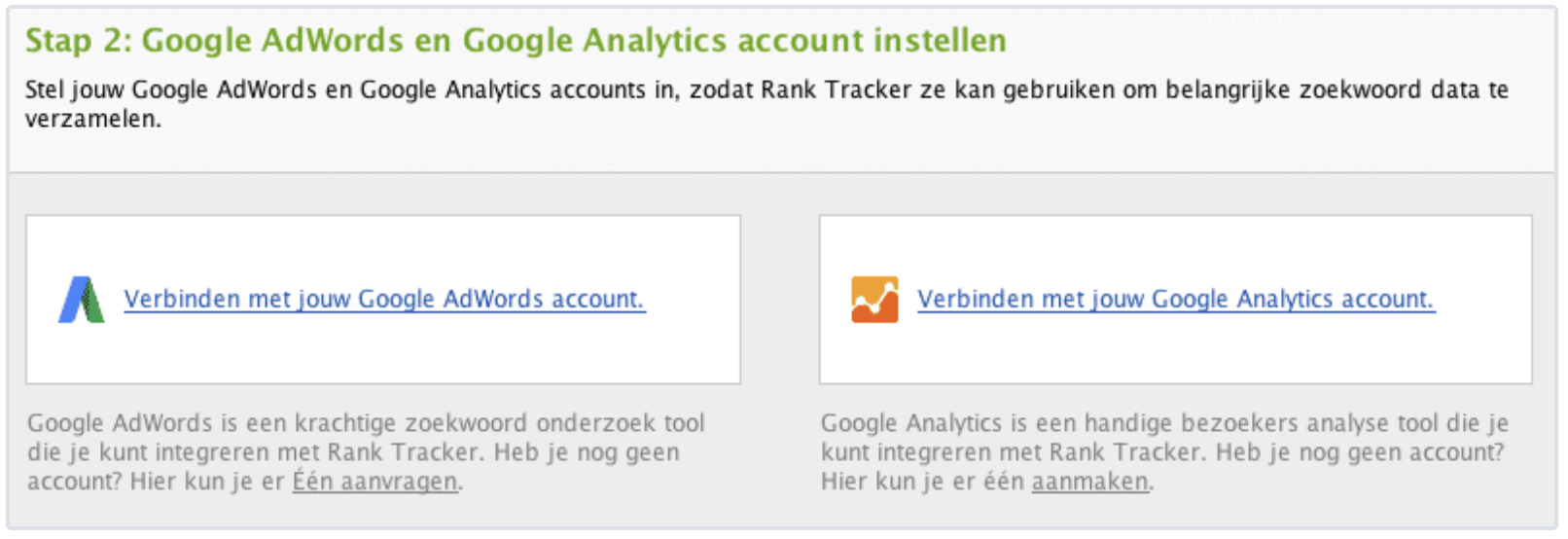Follow the 'aanmaken' Analytics signup link
This screenshot has width=1568, height=539.
pyautogui.click(x=1089, y=482)
